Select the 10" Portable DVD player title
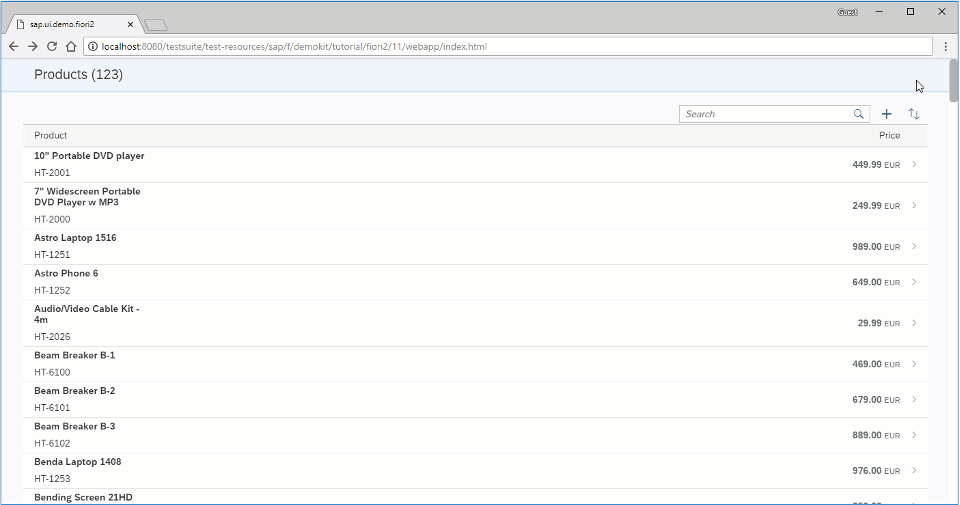 click(x=89, y=156)
